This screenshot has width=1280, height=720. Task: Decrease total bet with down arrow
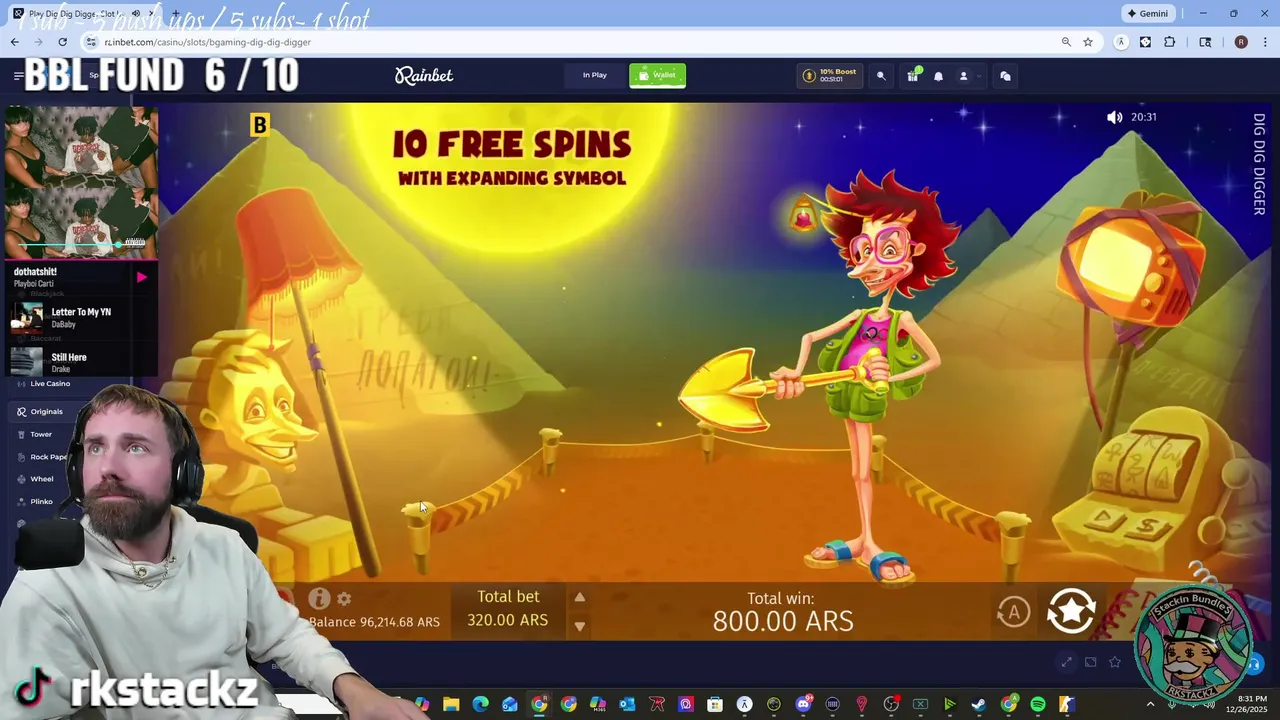tap(579, 626)
